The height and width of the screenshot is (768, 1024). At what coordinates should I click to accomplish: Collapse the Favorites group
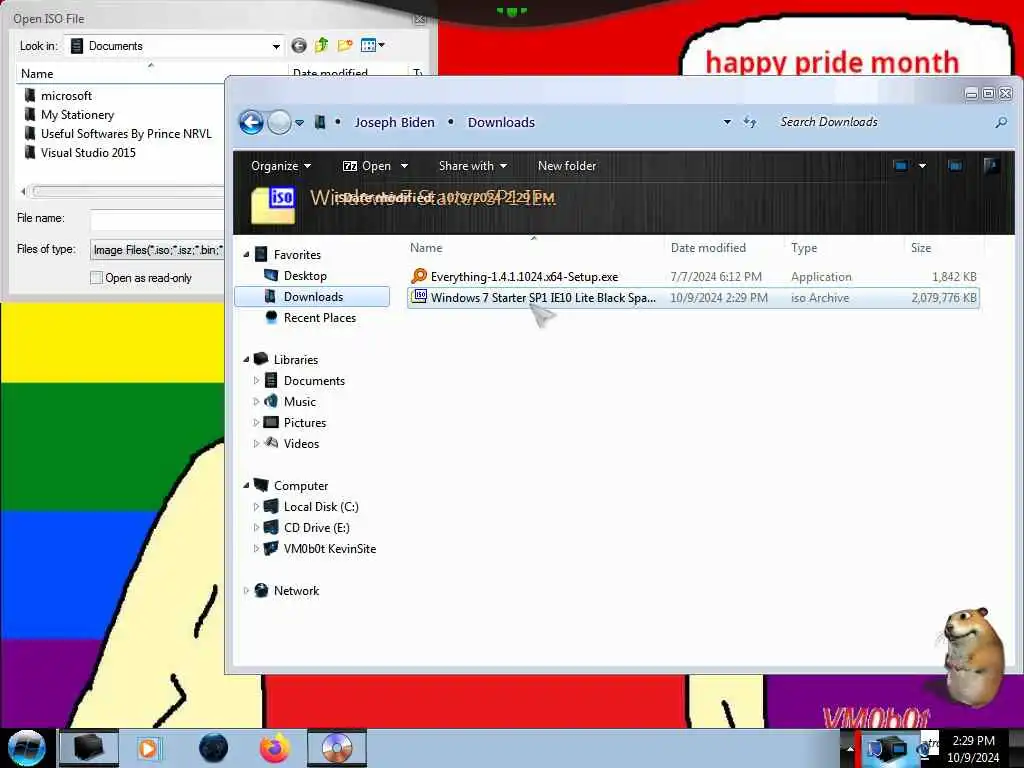pos(247,255)
